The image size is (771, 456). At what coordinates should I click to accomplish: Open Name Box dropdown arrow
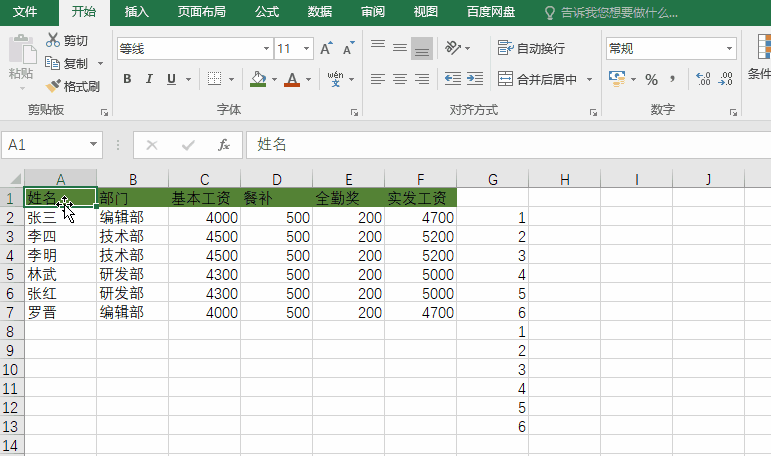[93, 144]
